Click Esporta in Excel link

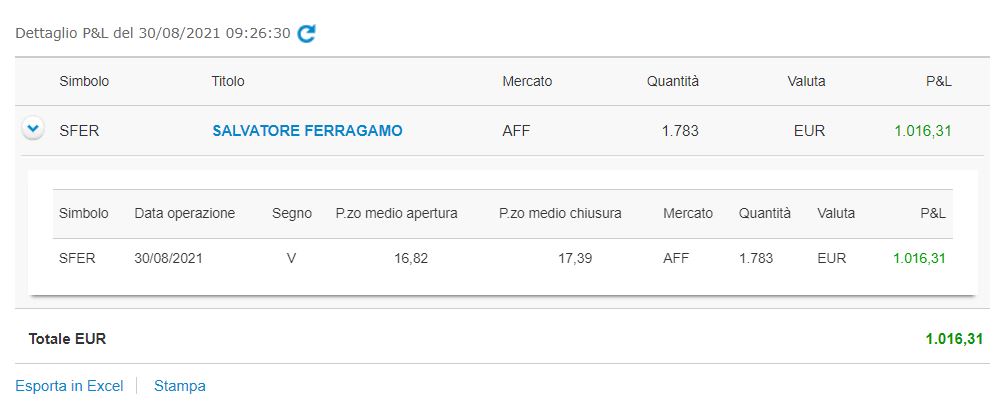69,386
